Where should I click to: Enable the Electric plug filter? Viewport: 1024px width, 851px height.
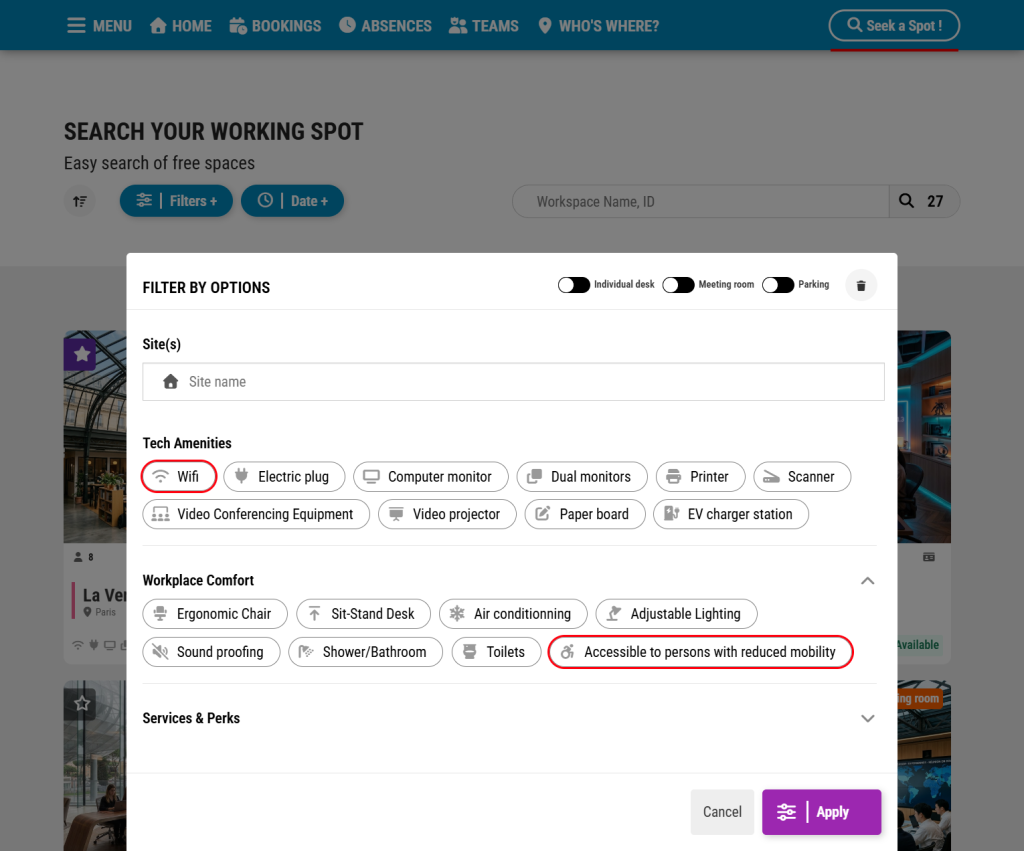(284, 477)
